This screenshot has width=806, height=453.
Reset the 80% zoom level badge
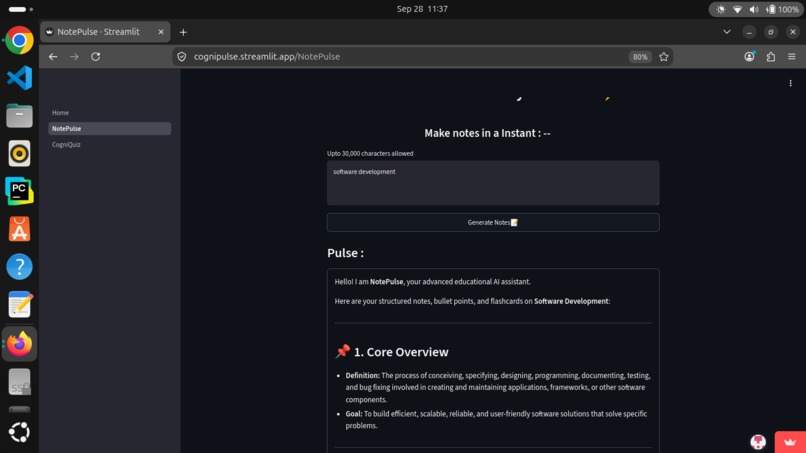(x=640, y=57)
